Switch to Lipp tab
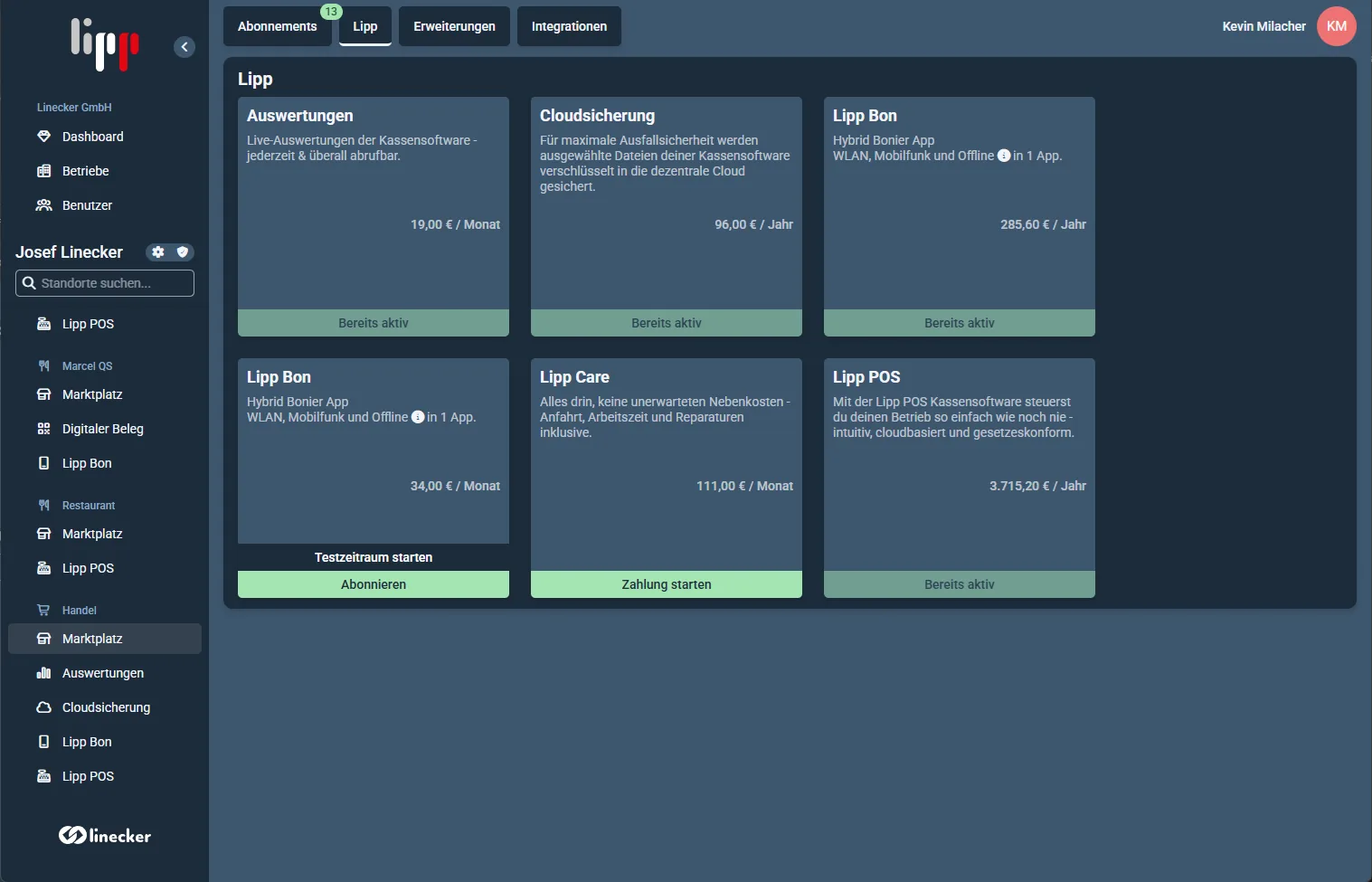Screen dimensions: 1372x882 click(x=365, y=26)
